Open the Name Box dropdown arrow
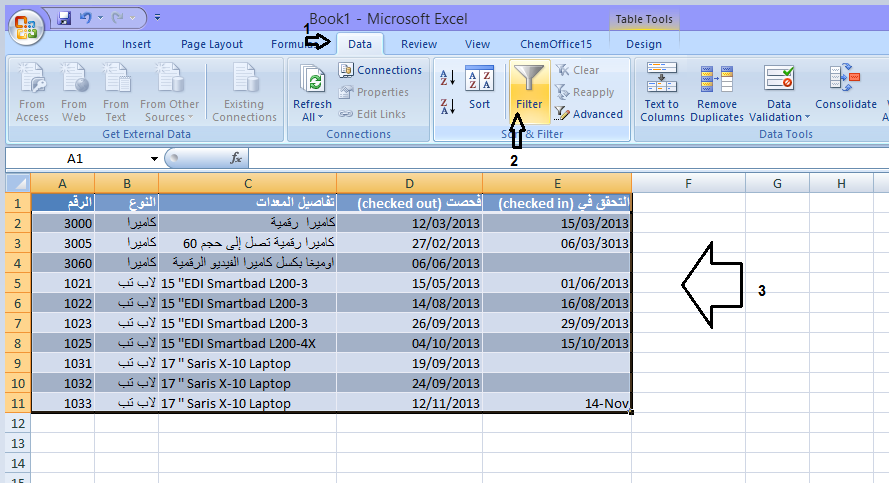The height and width of the screenshot is (483, 889). coord(154,159)
